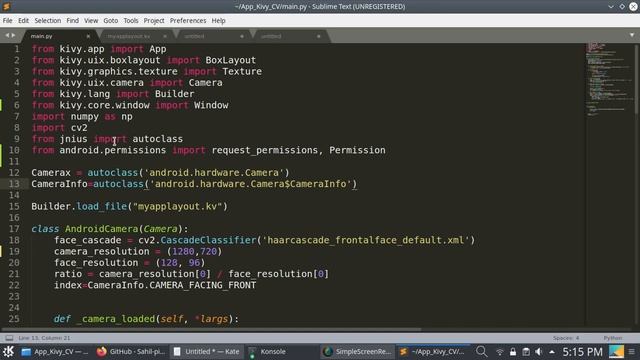Click the lock icon in system tray
Image resolution: width=640 pixels, height=360 pixels.
tap(513, 352)
